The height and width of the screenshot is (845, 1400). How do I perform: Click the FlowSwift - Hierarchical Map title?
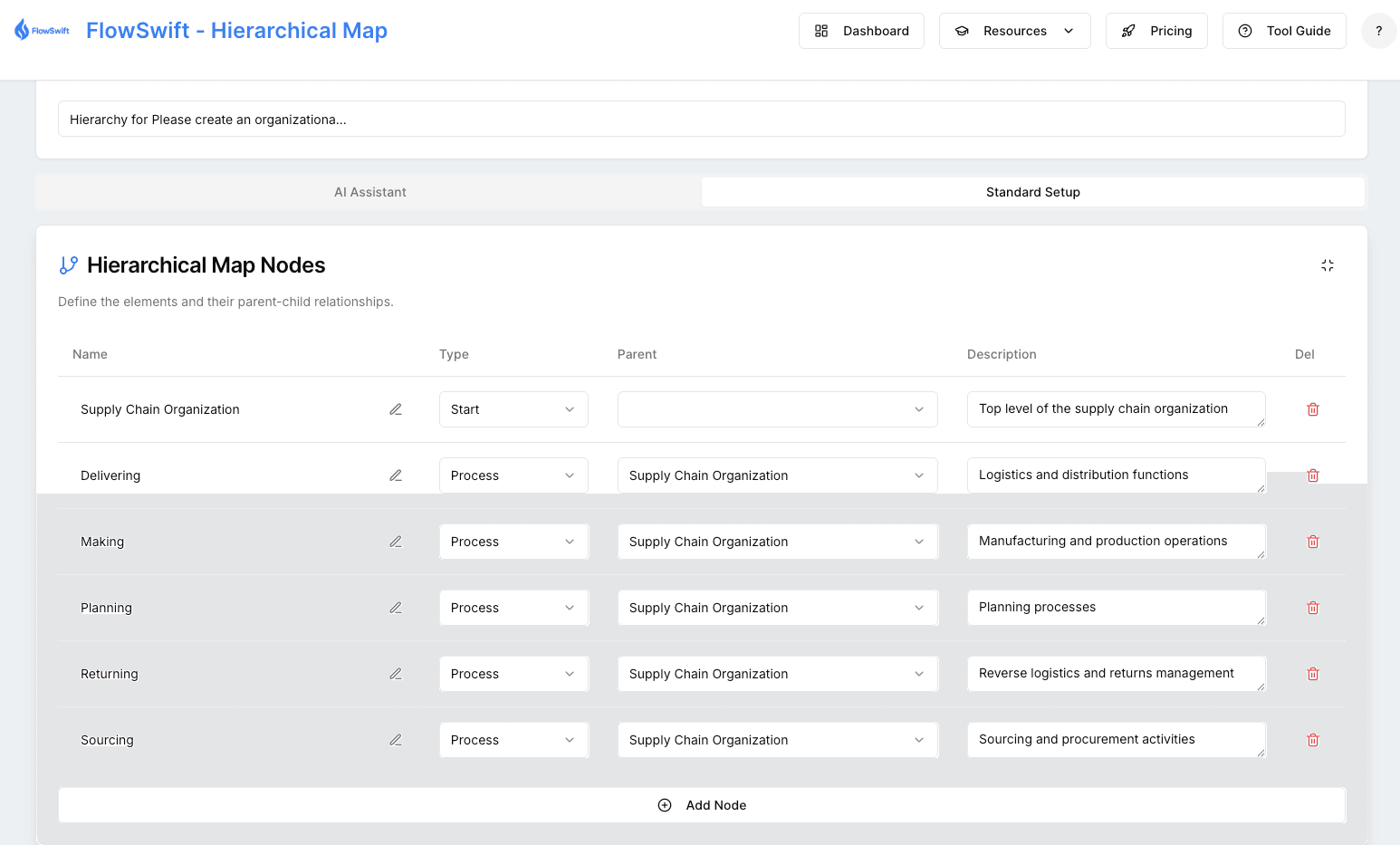(x=236, y=31)
